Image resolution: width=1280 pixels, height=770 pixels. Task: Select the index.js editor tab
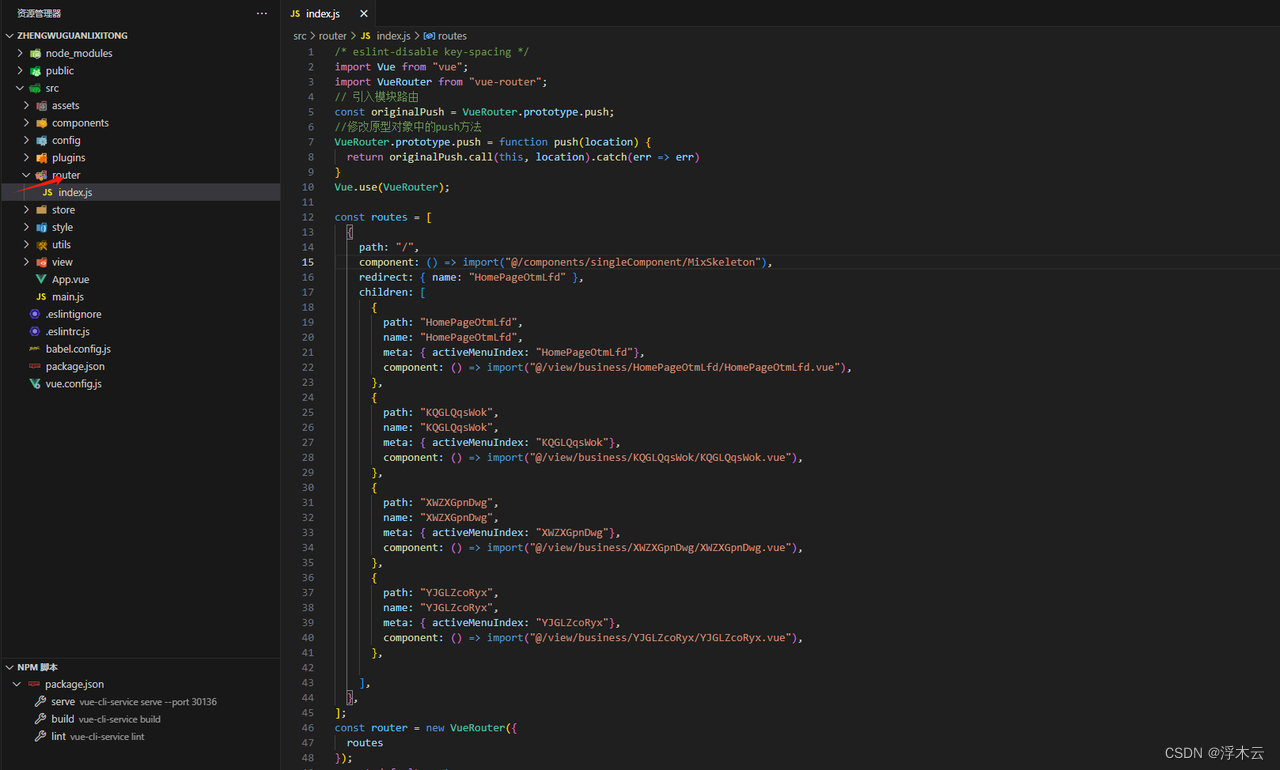click(329, 14)
